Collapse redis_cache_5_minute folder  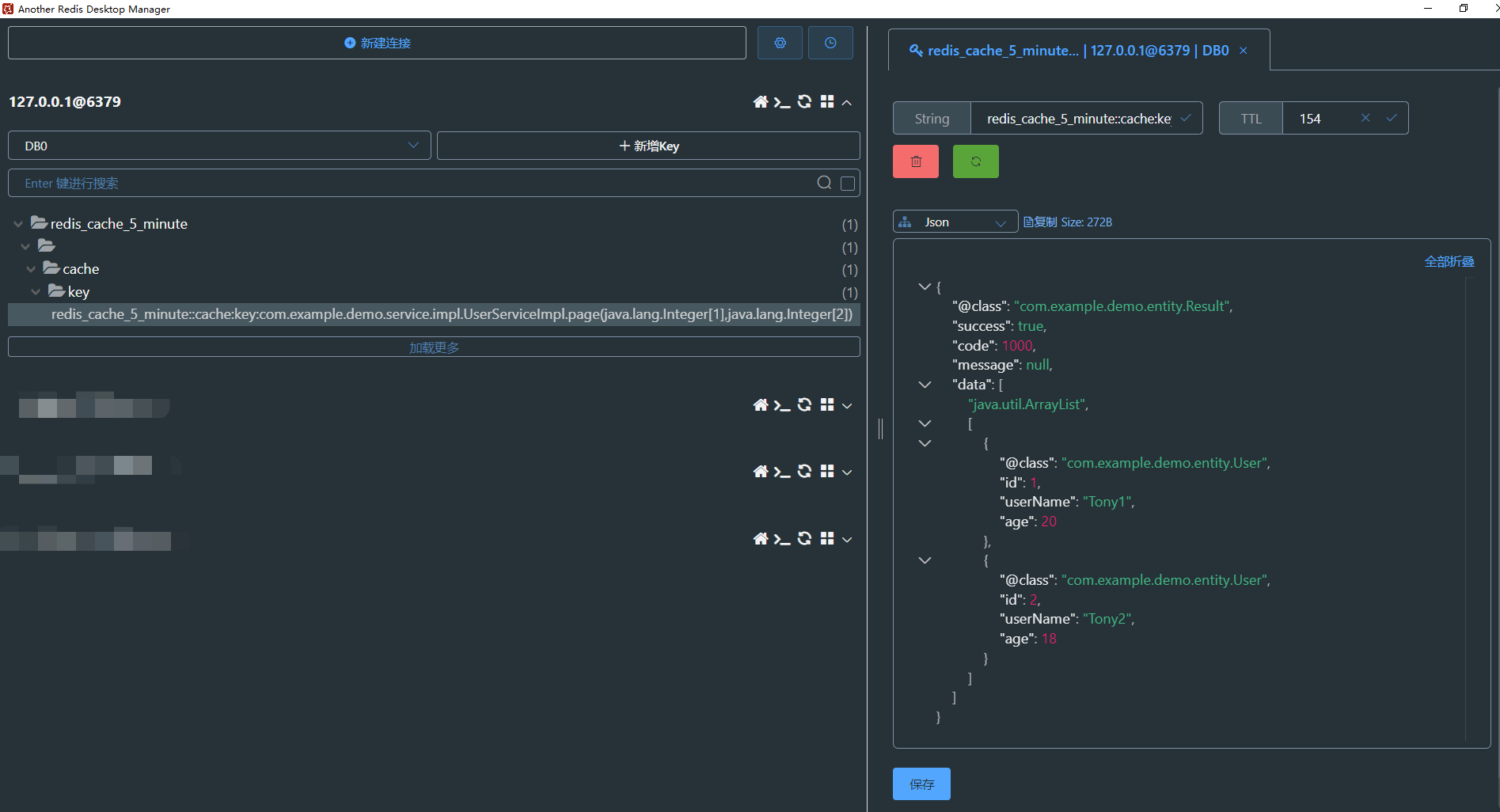click(18, 224)
